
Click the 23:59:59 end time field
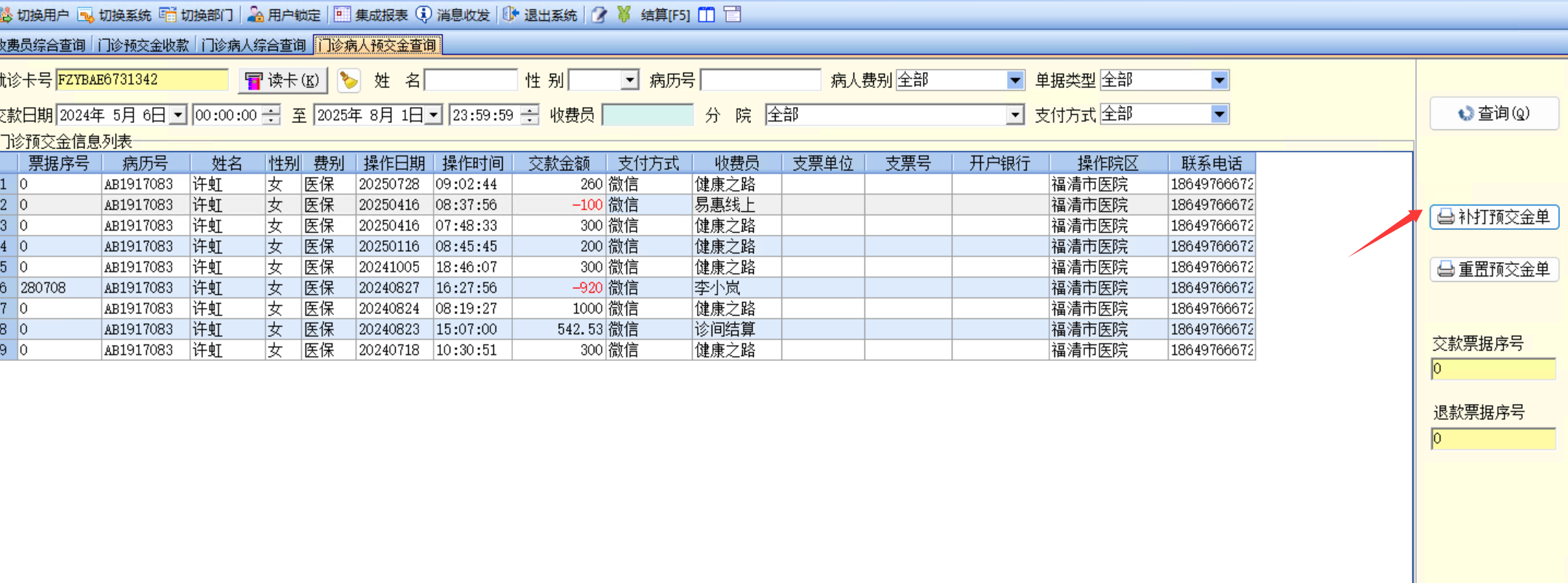click(485, 115)
